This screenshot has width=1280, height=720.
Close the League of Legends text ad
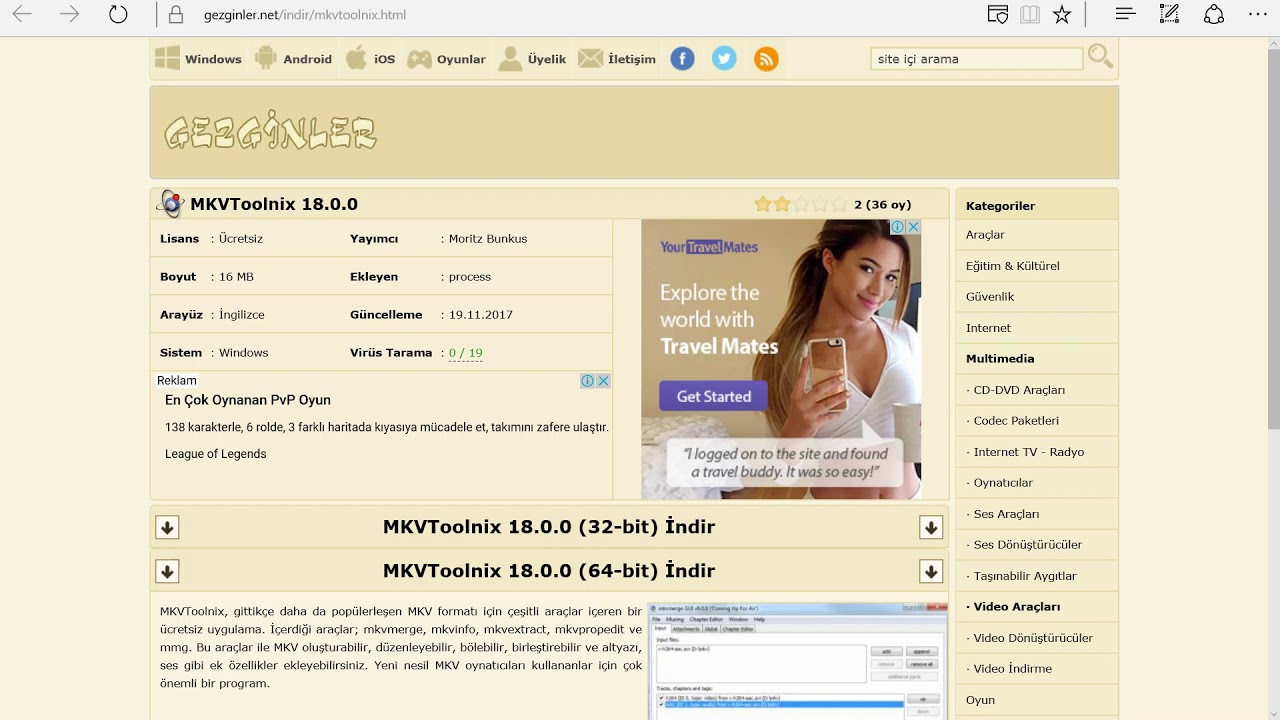point(603,381)
